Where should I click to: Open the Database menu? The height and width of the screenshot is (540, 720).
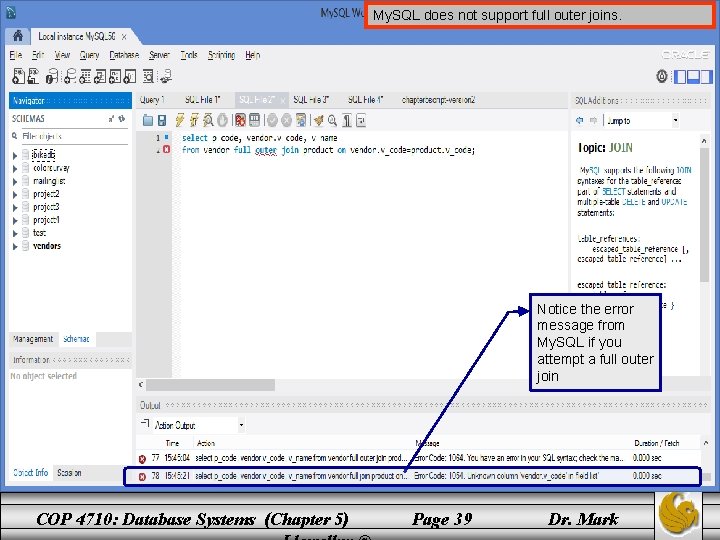pos(124,55)
